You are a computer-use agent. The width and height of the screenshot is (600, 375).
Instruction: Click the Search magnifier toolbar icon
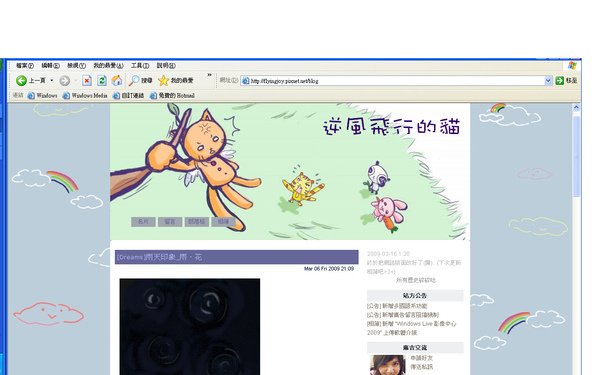tap(134, 80)
